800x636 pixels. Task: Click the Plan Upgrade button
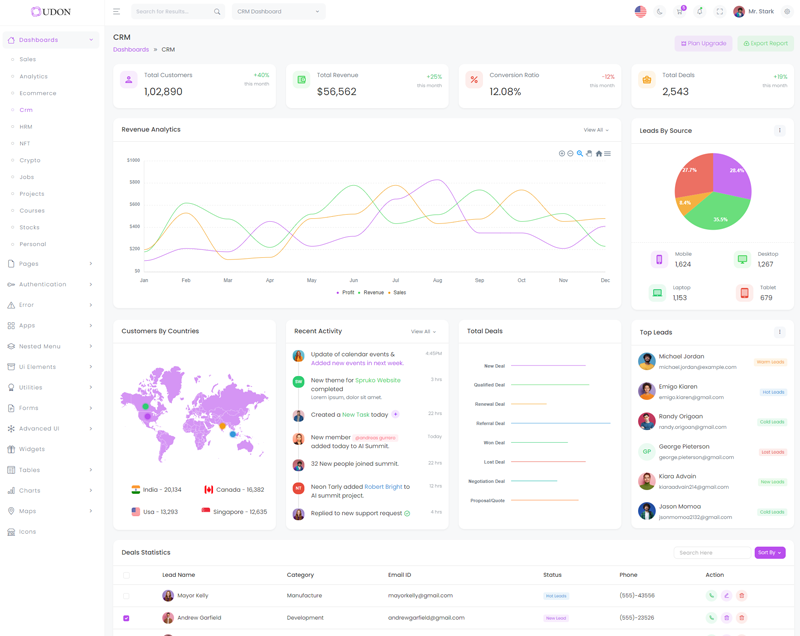click(x=704, y=44)
